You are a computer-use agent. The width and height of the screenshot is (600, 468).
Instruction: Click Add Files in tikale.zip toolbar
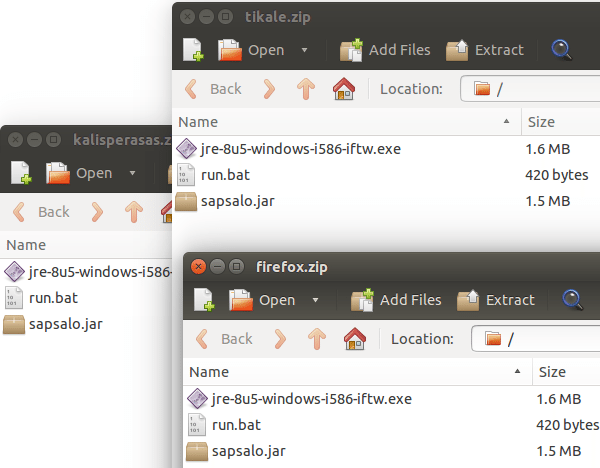[385, 50]
